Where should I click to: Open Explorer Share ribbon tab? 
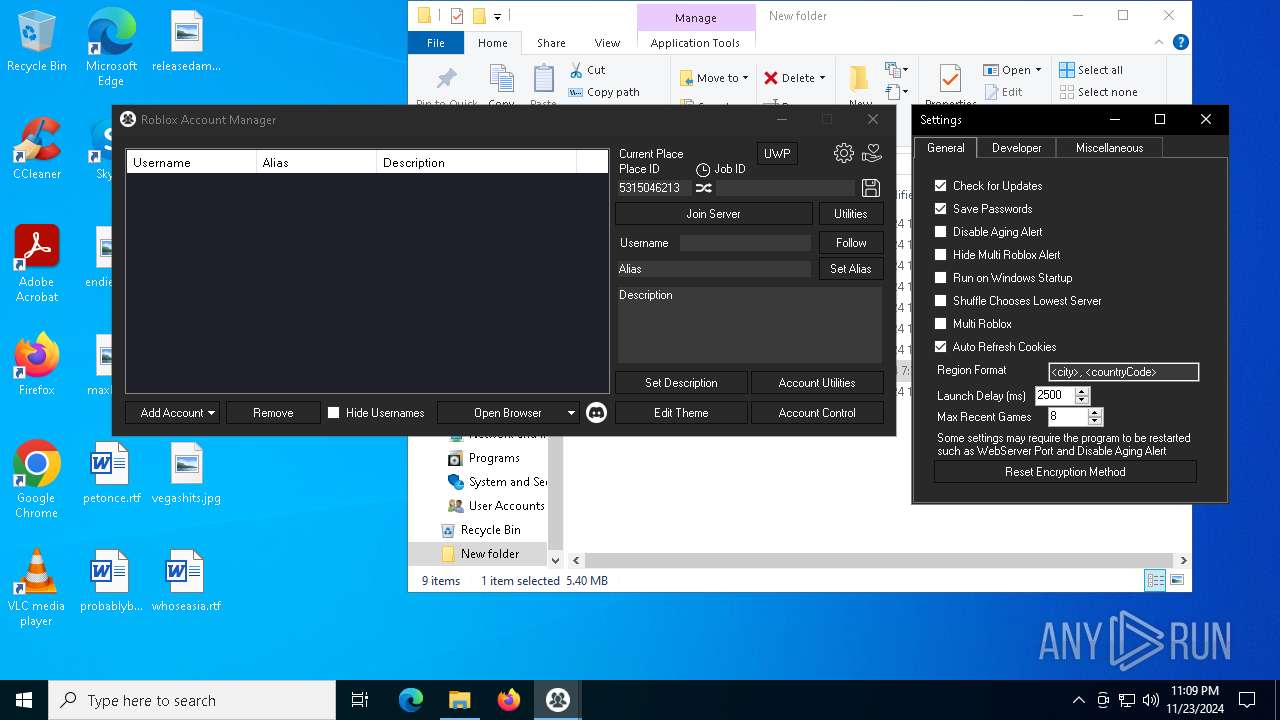[x=551, y=43]
